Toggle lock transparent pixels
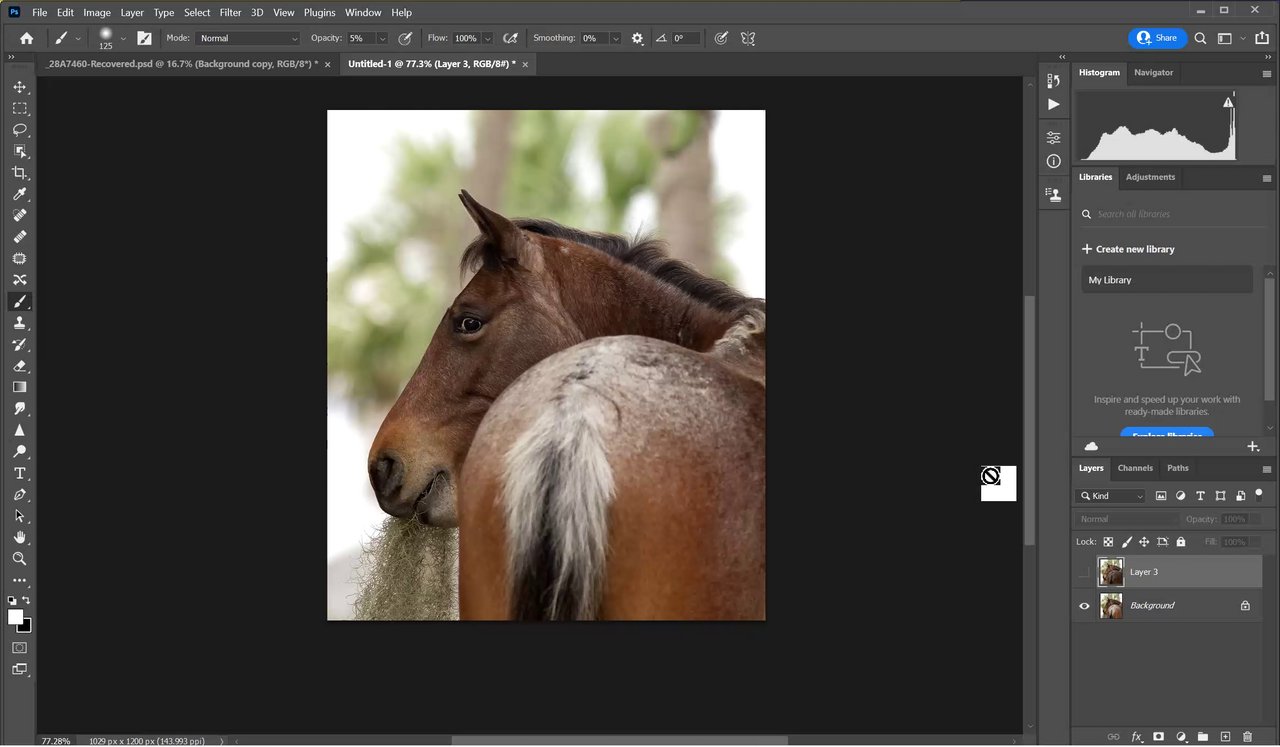1280x747 pixels. tap(1108, 542)
